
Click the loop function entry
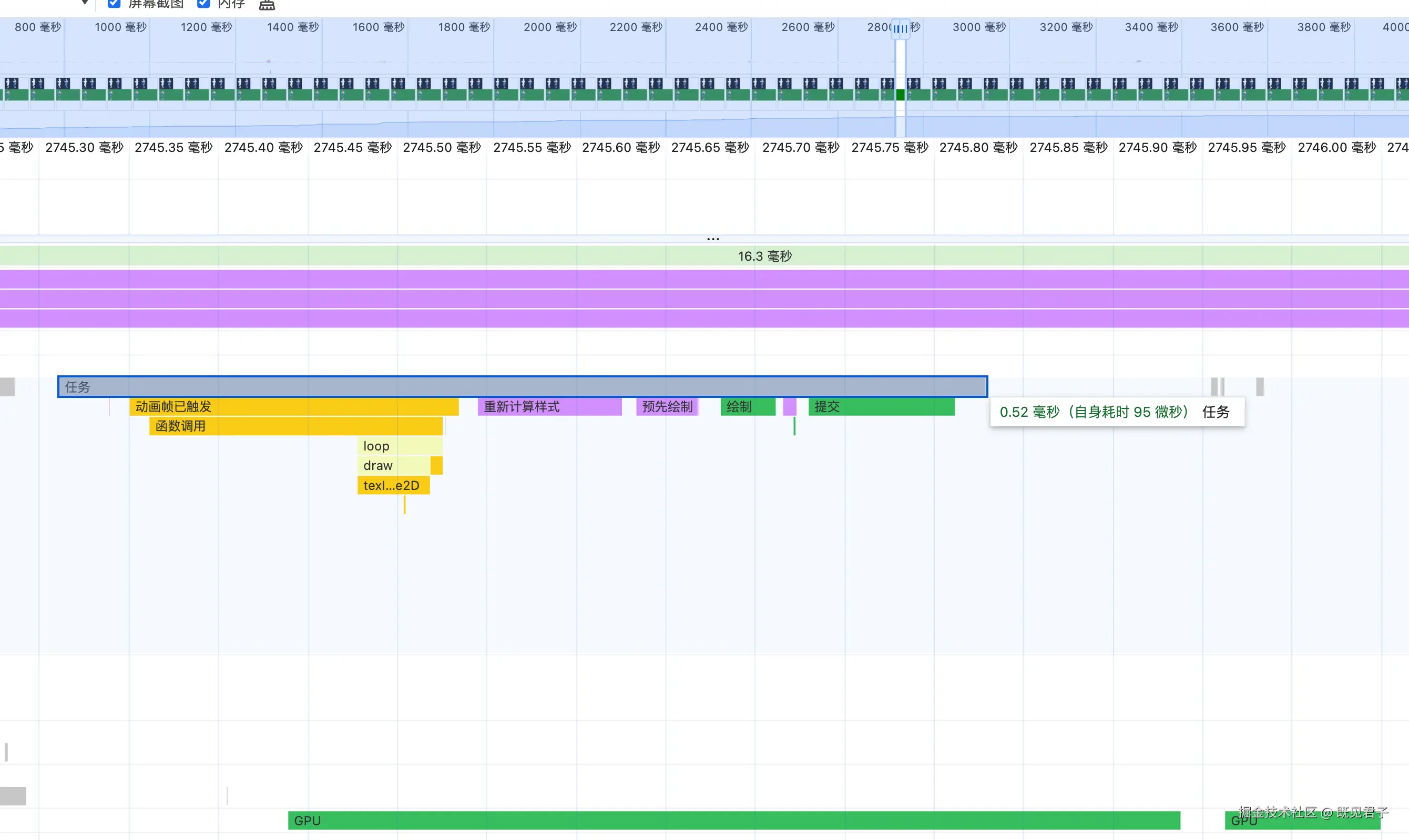(399, 446)
